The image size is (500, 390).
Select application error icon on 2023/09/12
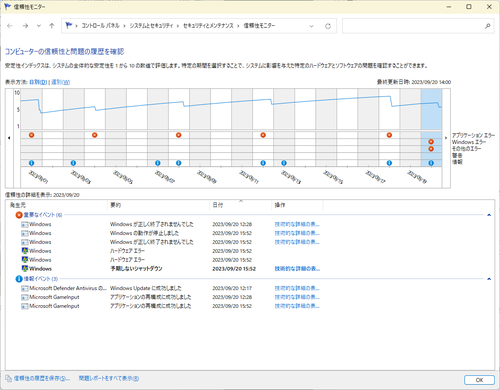click(263, 135)
